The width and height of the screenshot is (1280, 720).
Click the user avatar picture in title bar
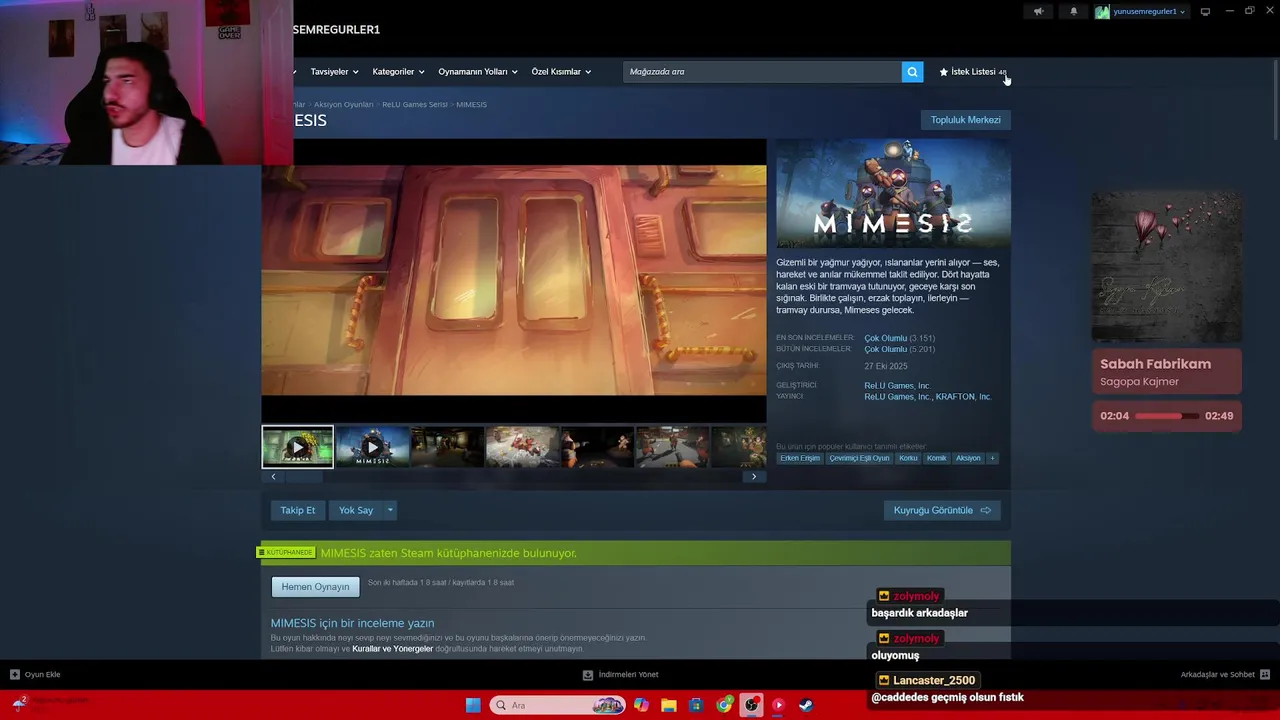[1102, 11]
